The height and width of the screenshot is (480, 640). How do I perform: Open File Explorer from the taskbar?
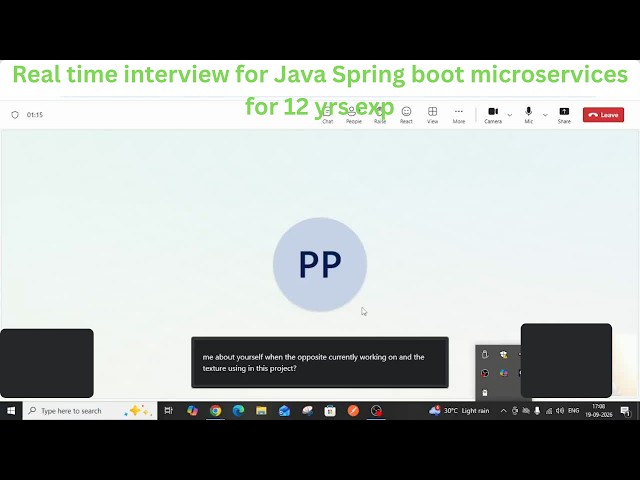click(x=261, y=411)
